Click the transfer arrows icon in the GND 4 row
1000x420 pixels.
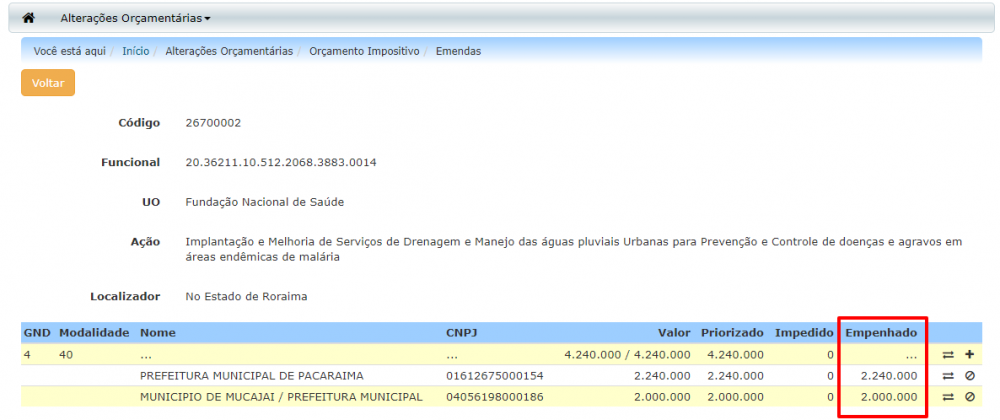click(948, 354)
